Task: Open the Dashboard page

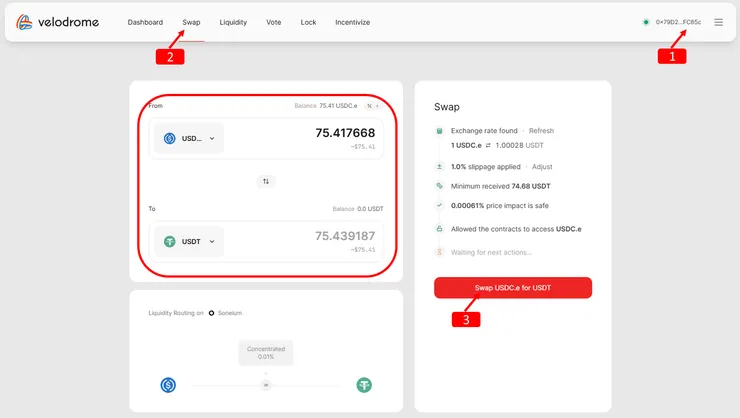Action: (145, 22)
